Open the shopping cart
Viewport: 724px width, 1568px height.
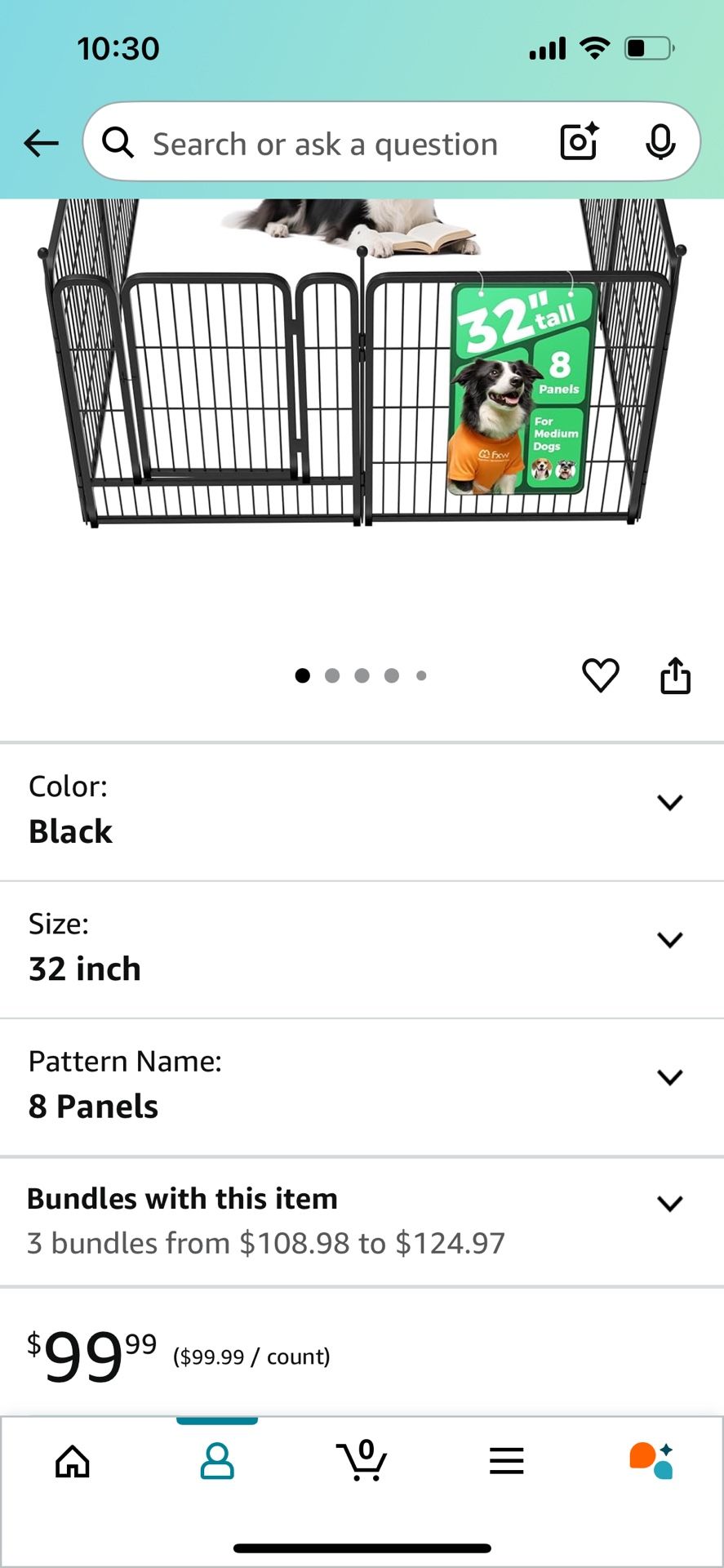pyautogui.click(x=362, y=1461)
